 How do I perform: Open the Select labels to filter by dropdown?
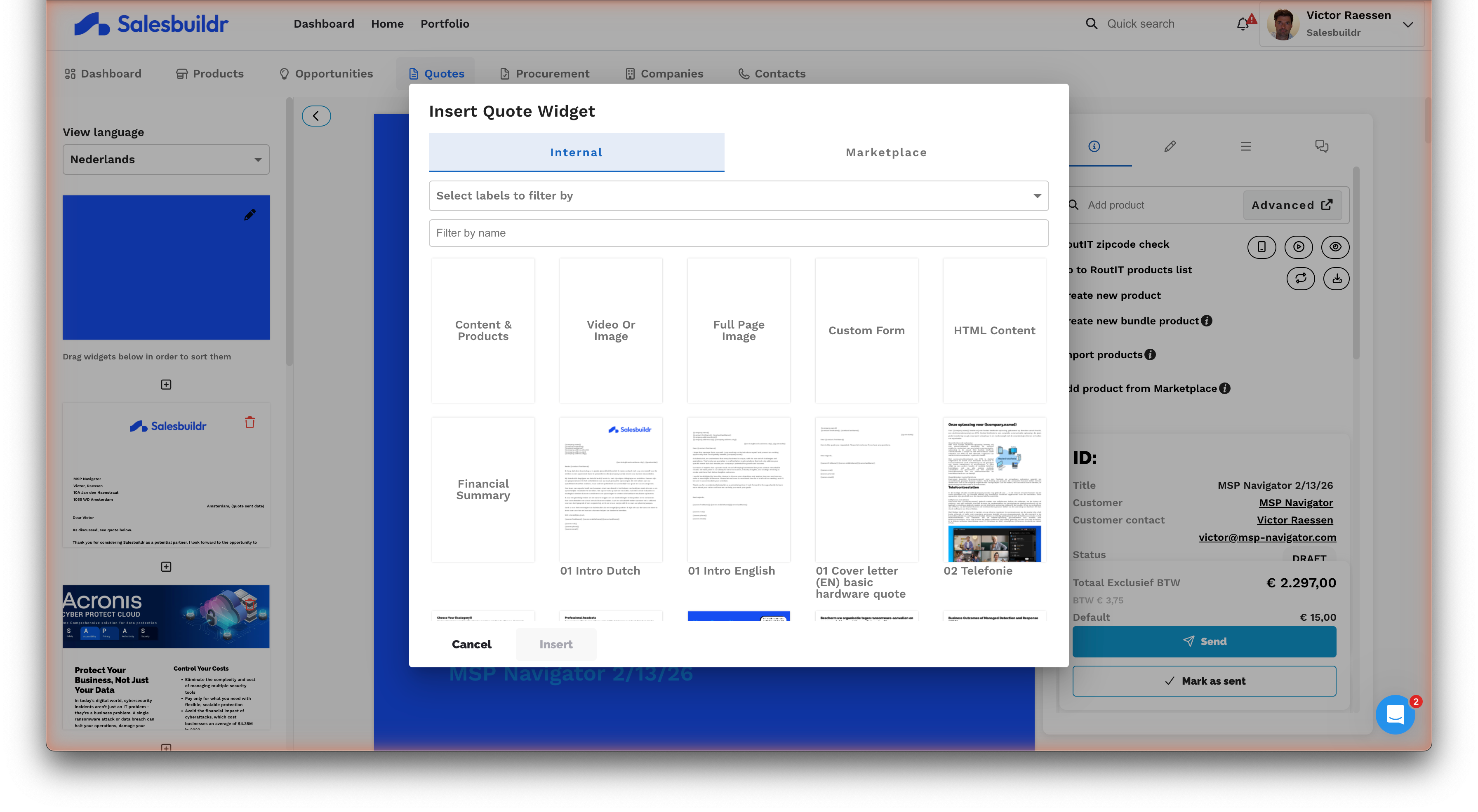(x=739, y=195)
